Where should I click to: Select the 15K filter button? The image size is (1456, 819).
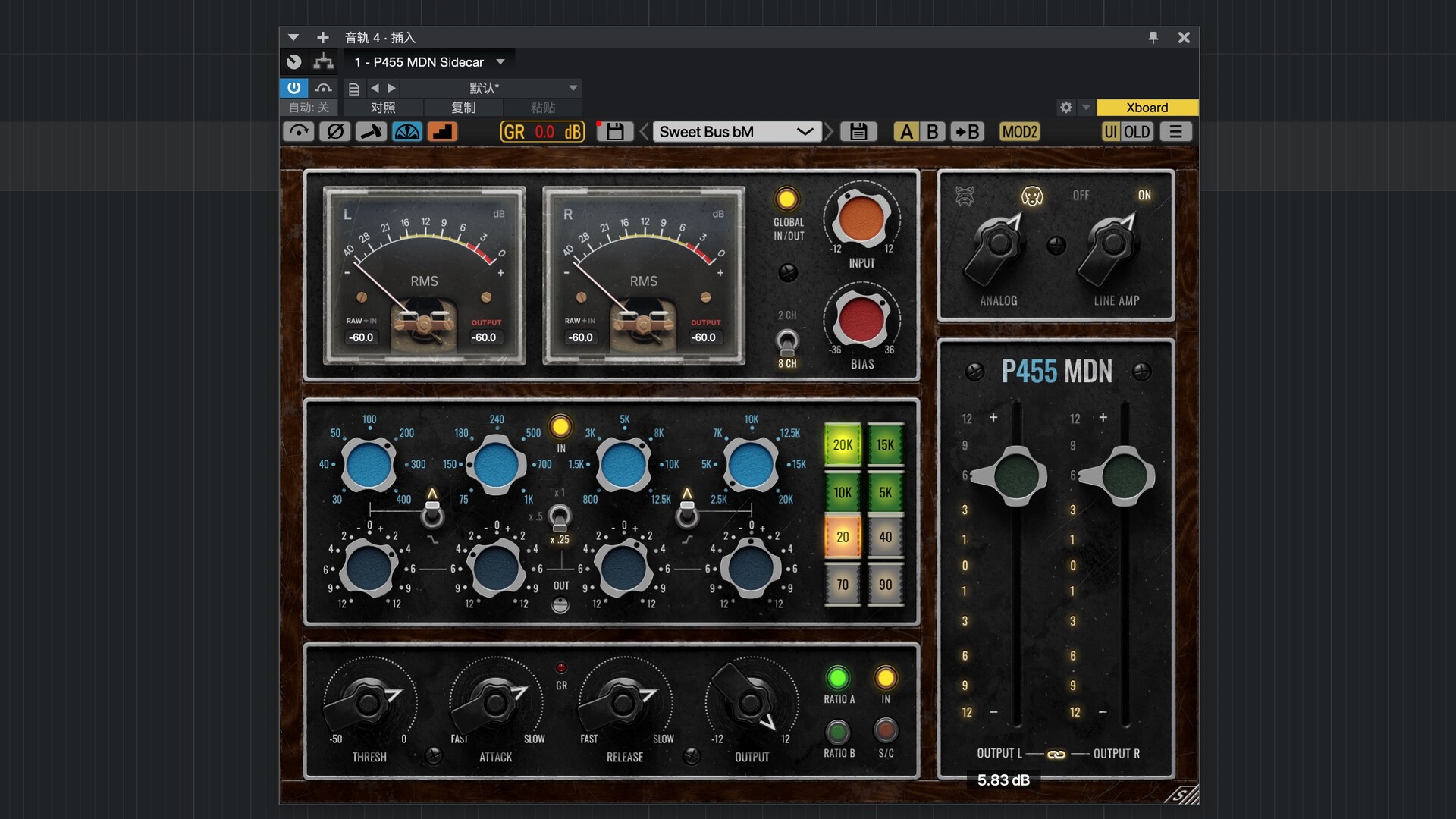pyautogui.click(x=885, y=445)
